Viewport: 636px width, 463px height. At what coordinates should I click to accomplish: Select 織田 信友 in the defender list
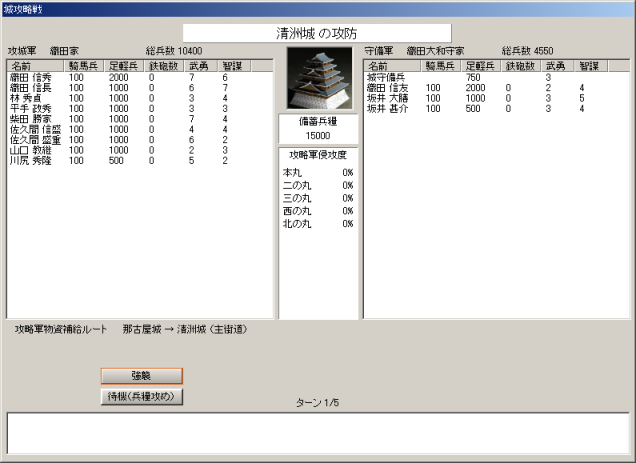coord(388,88)
